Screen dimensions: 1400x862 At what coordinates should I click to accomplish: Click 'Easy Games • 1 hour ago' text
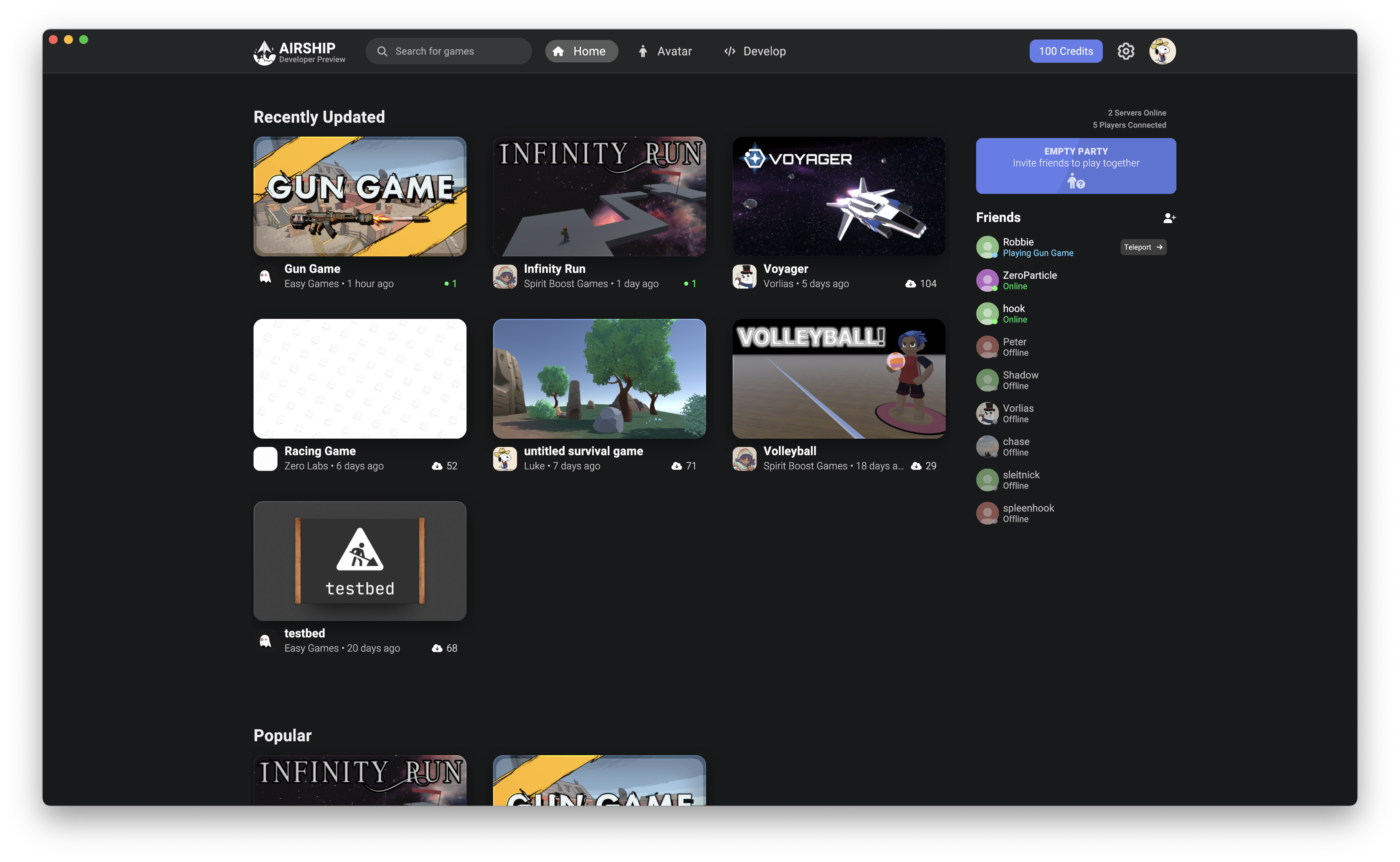click(x=339, y=284)
